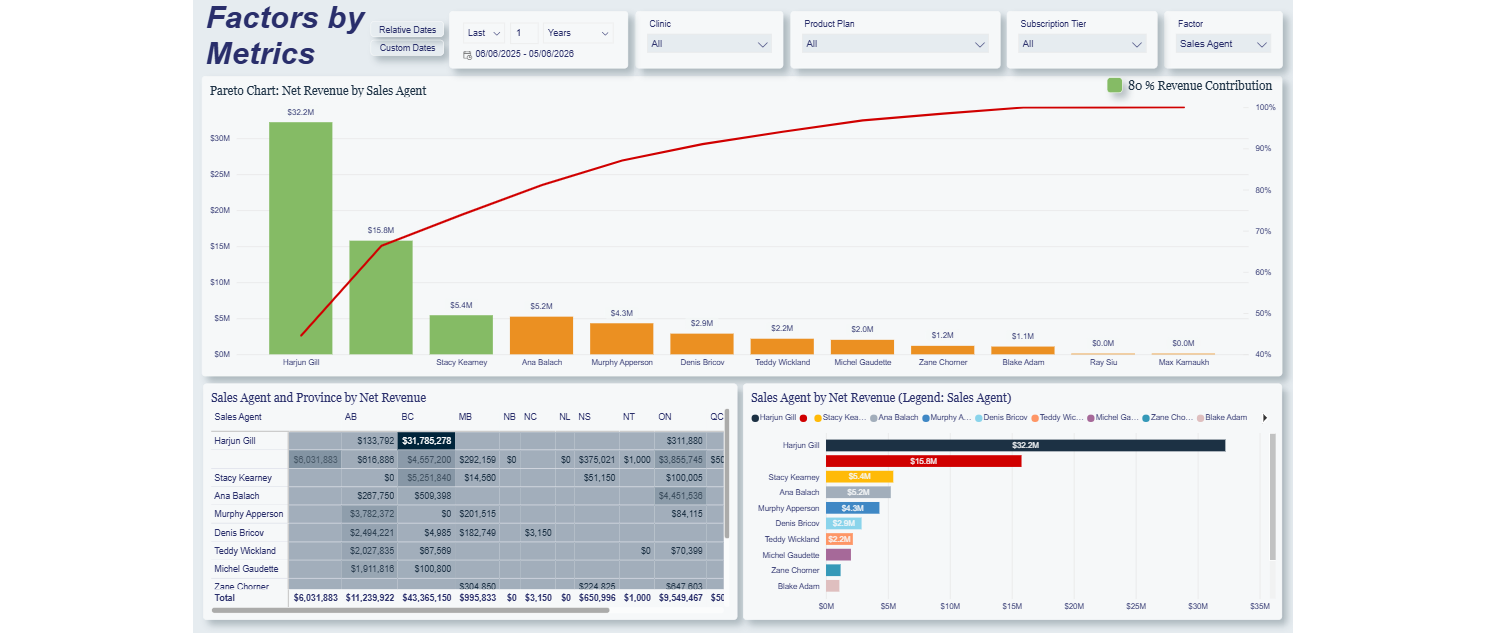
Task: Select the Blake Adam legend entry
Action: coord(1222,417)
